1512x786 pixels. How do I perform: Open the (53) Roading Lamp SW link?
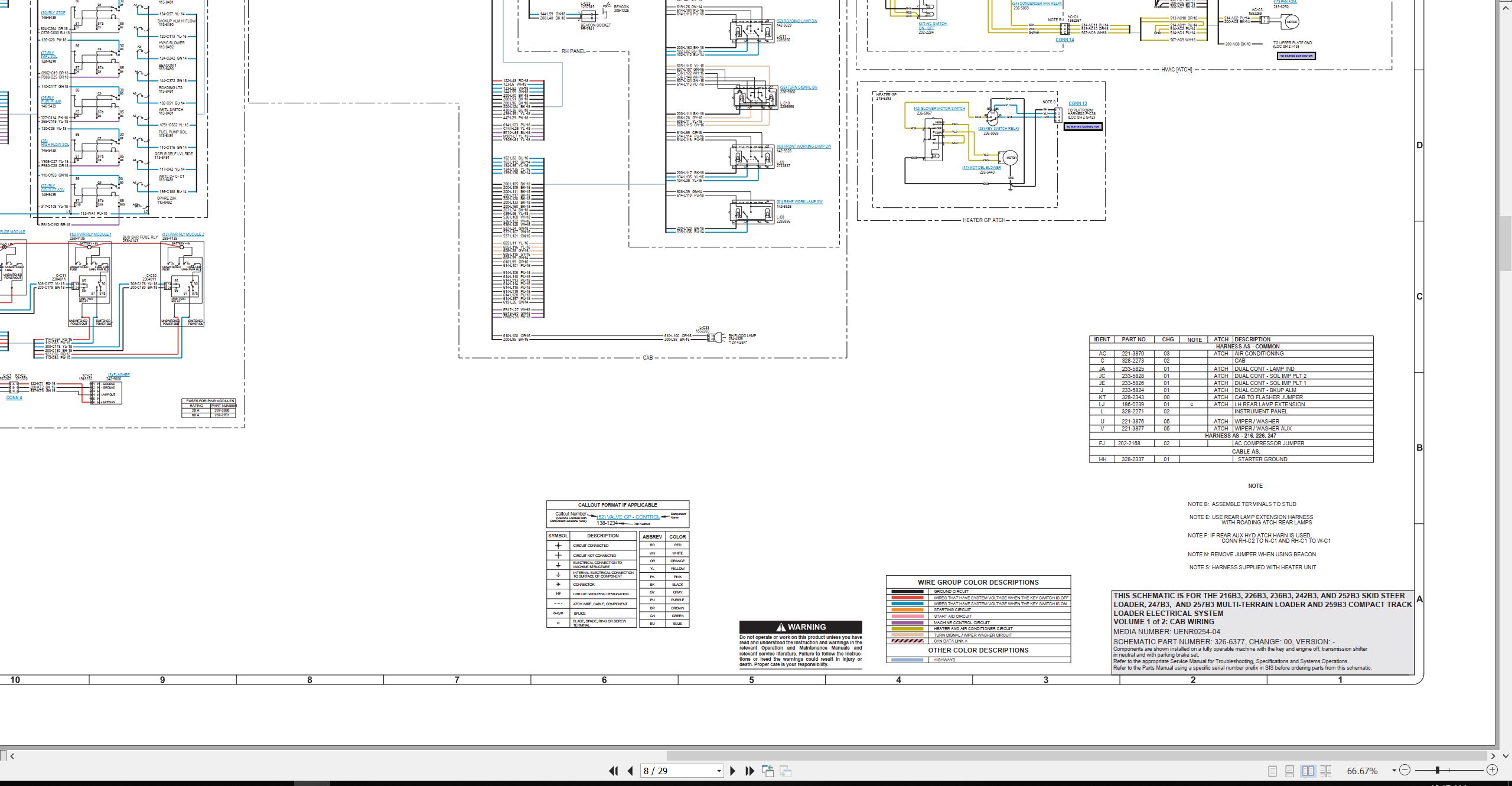click(797, 21)
